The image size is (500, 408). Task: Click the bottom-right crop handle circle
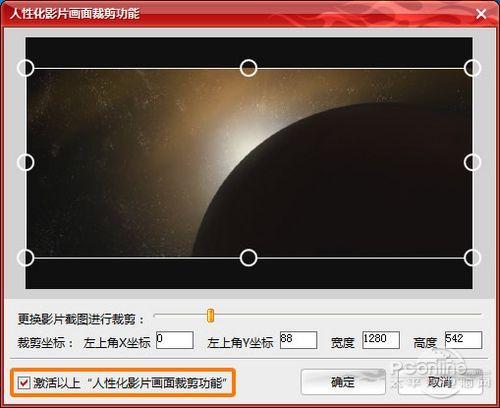[472, 258]
